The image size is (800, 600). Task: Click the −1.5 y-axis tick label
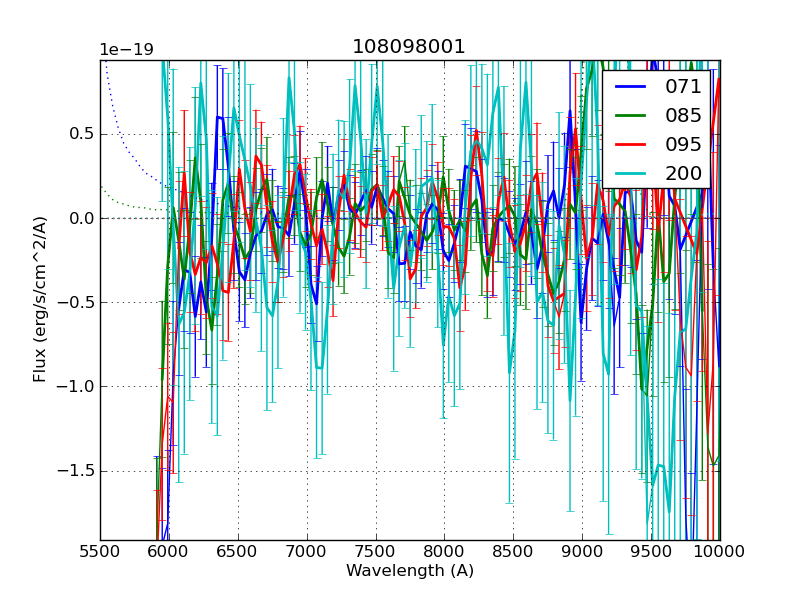point(74,471)
